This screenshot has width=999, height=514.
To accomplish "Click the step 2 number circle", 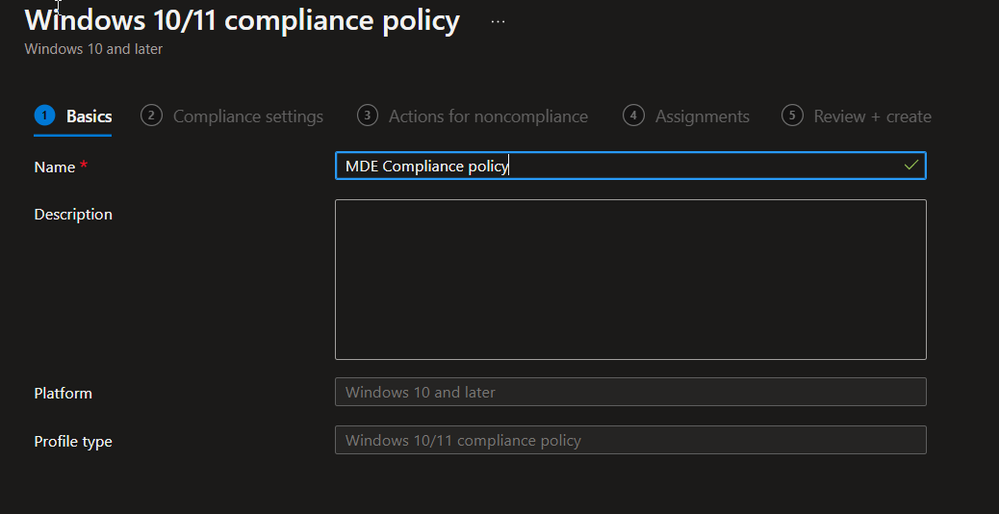I will [x=151, y=116].
